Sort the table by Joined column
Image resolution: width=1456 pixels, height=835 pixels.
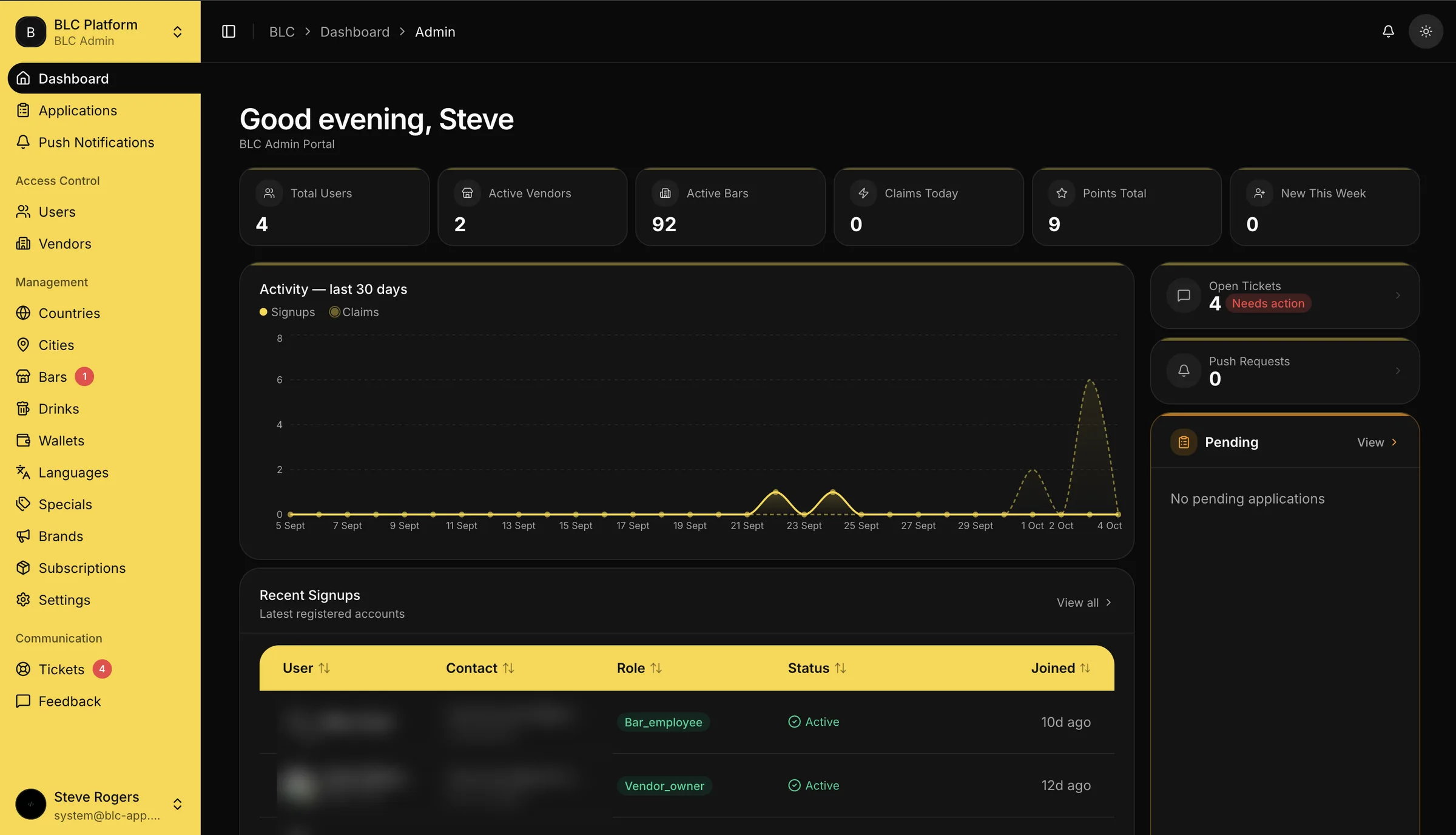(x=1060, y=668)
